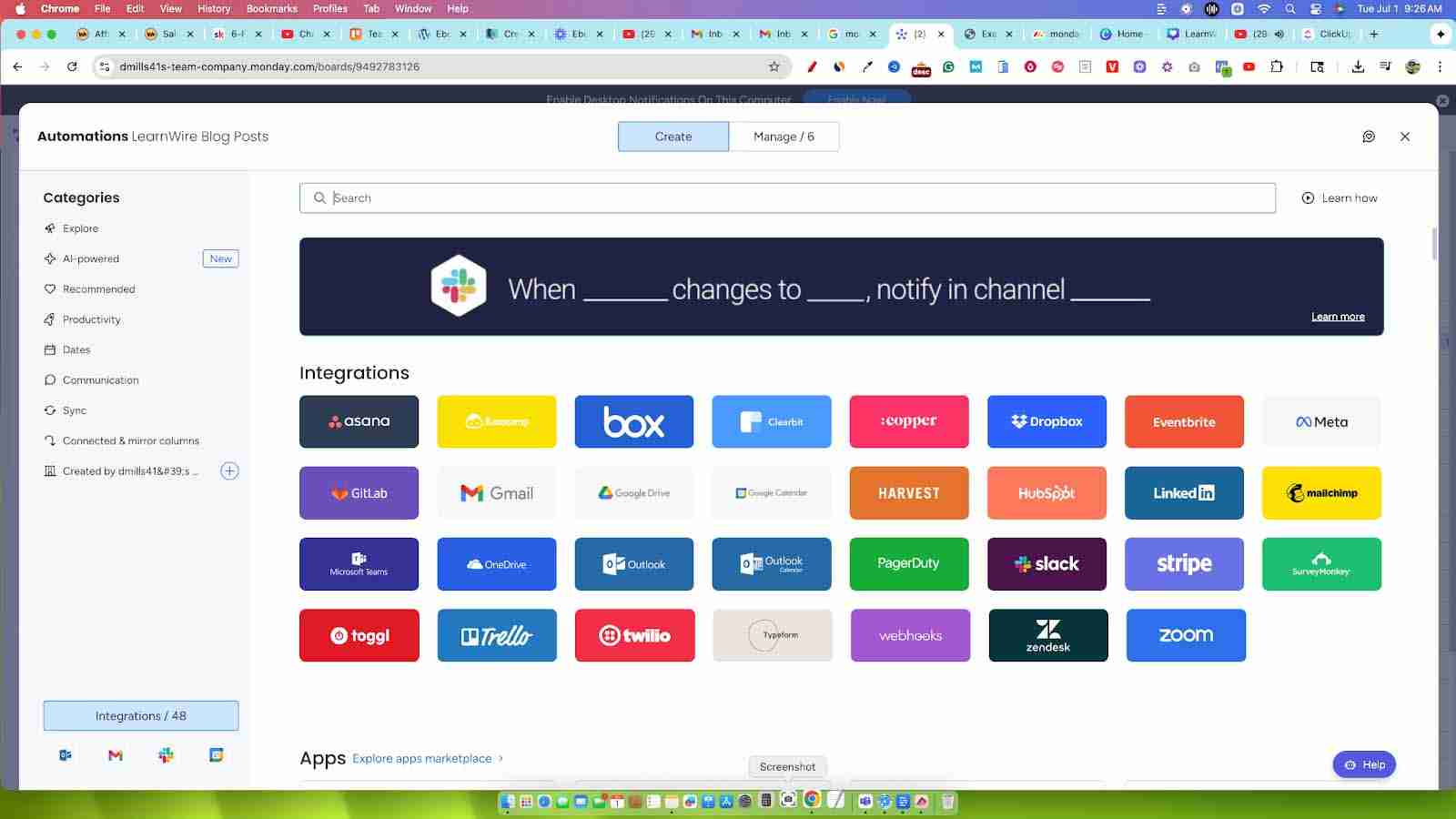Open the History menu in the menu bar
Screen dimensions: 1456x819
tap(213, 8)
